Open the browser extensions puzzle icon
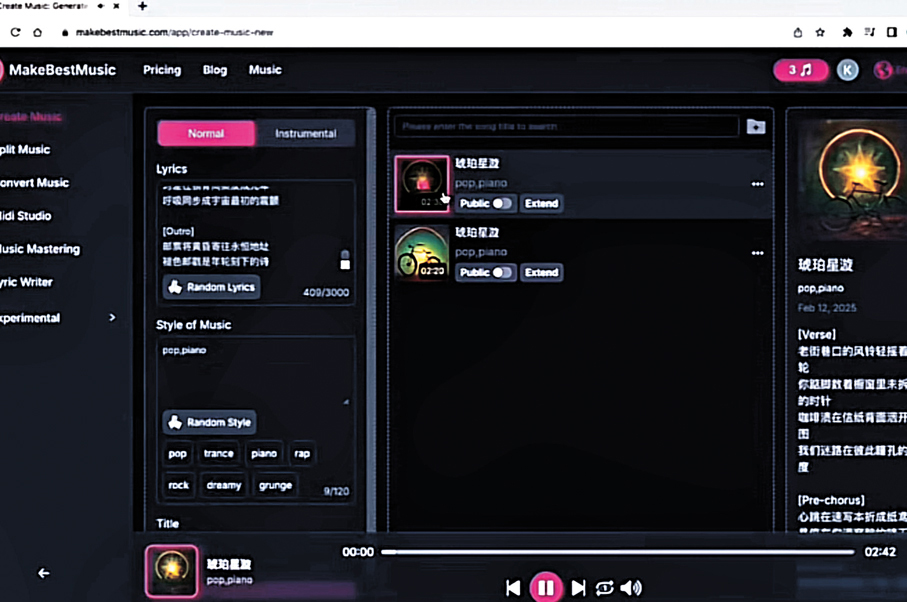The image size is (907, 602). pos(847,32)
